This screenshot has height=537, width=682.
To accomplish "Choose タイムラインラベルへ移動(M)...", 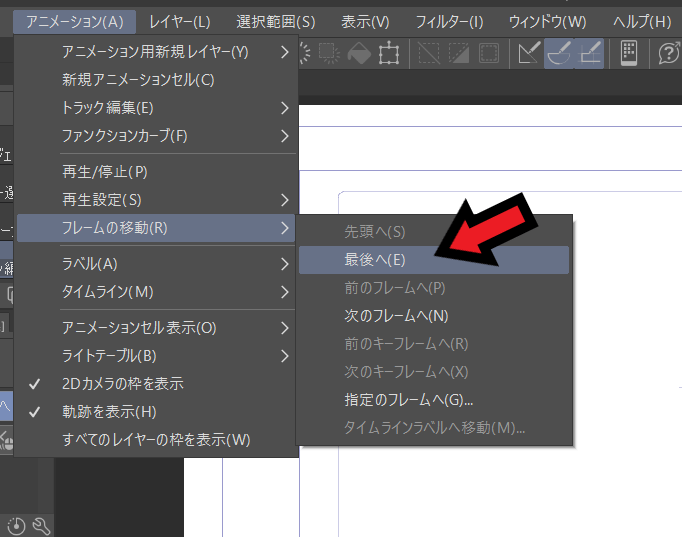I will [434, 428].
